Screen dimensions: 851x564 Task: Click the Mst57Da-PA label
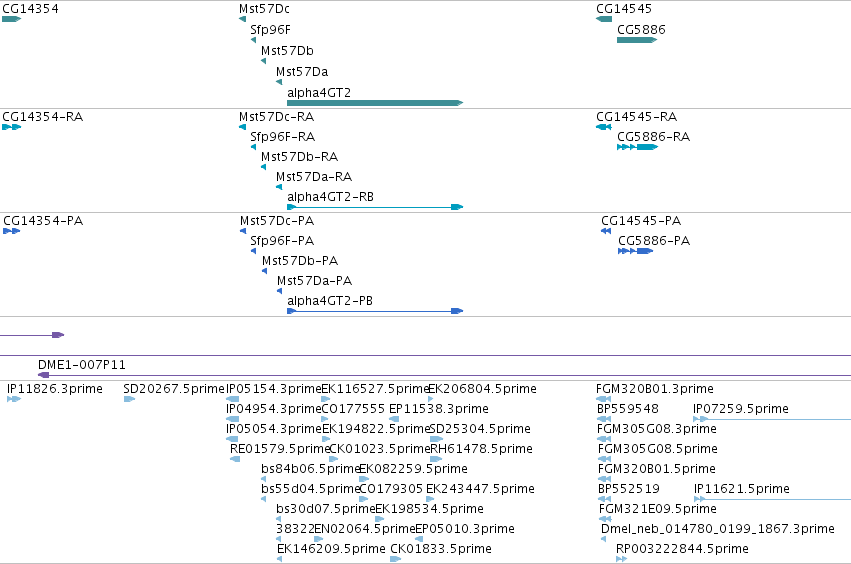click(314, 281)
